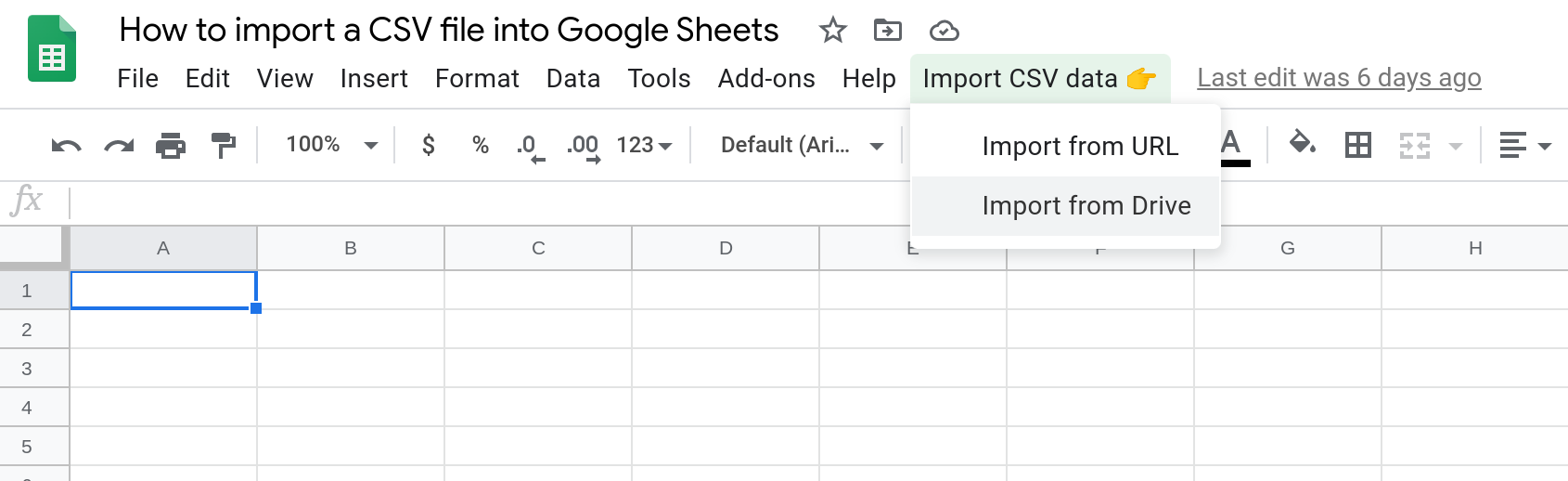The height and width of the screenshot is (481, 1568).
Task: Click into the formula bar
Action: (x=816, y=201)
